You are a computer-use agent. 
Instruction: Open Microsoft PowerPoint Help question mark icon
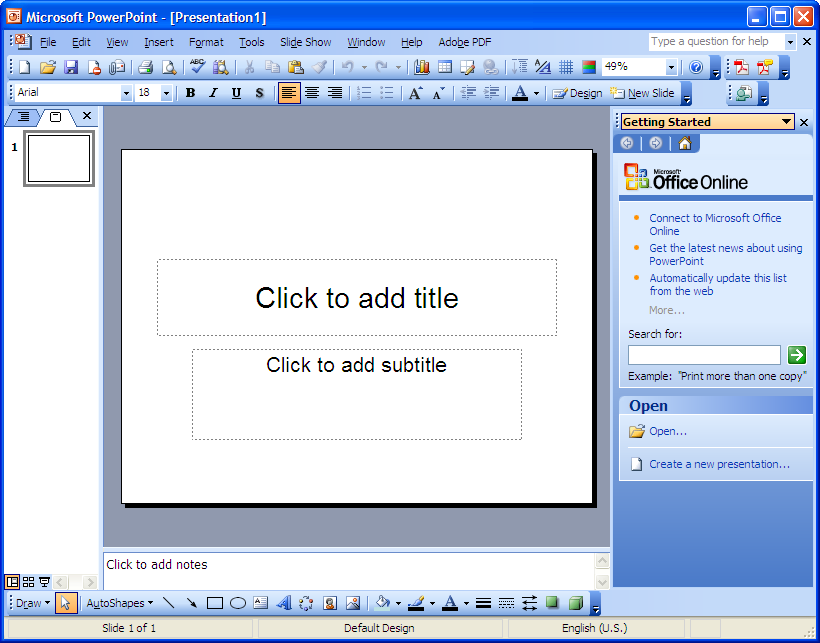click(696, 67)
